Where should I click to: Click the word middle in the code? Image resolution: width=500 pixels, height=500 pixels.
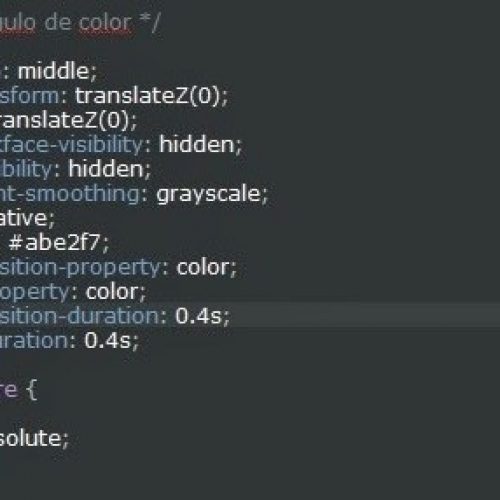(53, 71)
